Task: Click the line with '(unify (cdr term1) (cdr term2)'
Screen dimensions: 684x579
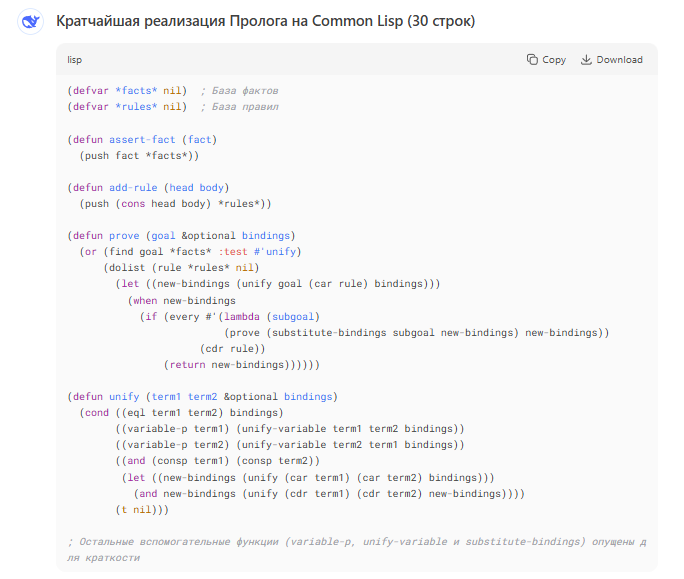Action: 329,494
